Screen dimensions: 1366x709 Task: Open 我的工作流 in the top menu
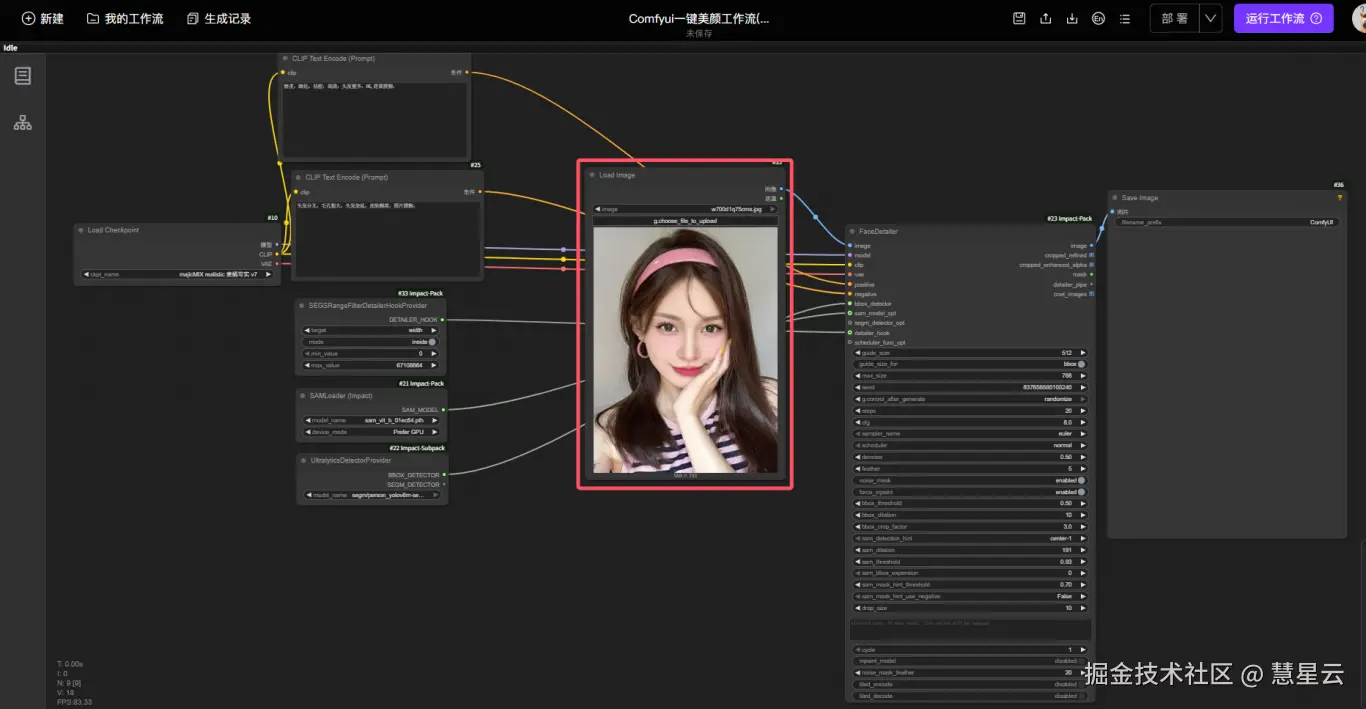pos(125,18)
